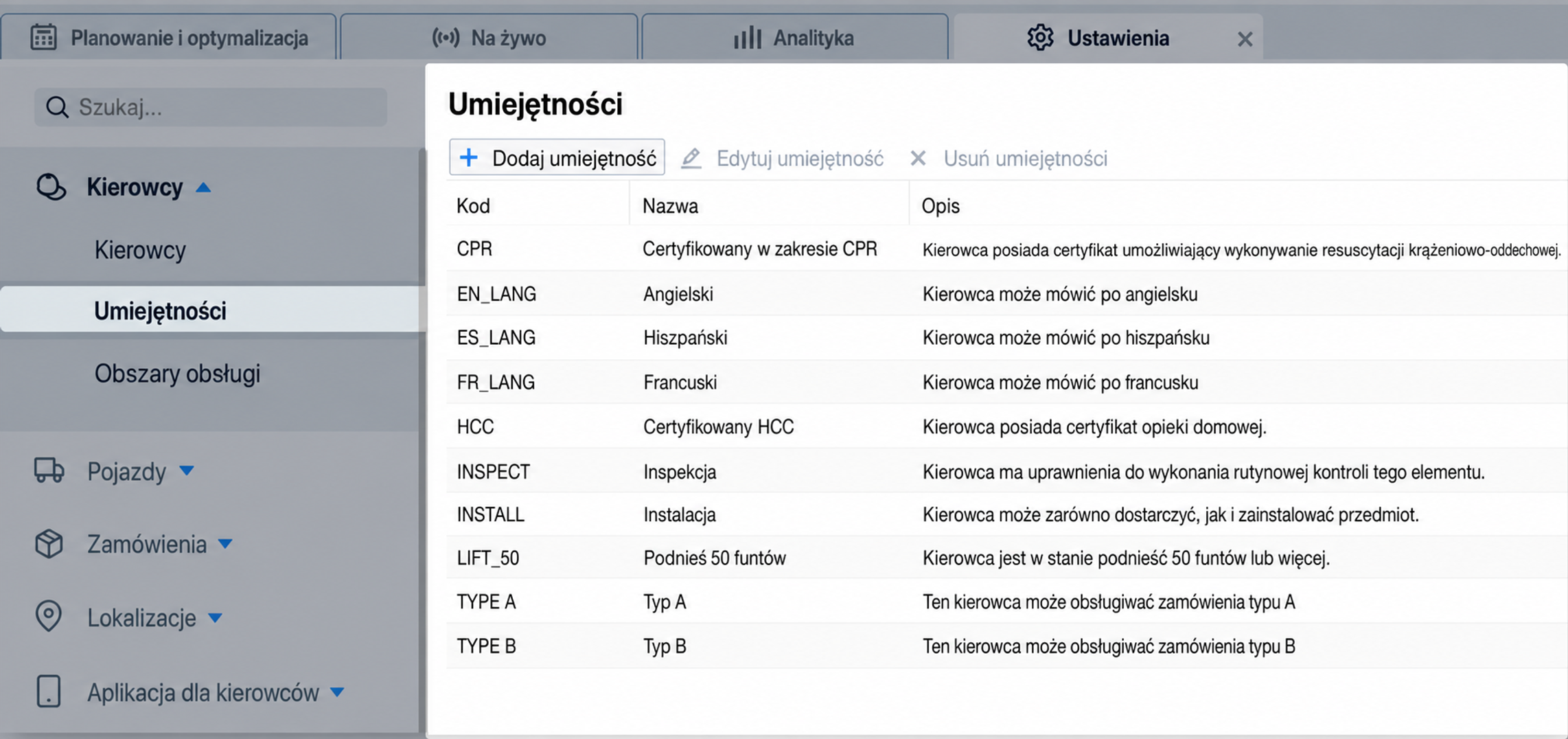Image resolution: width=1568 pixels, height=739 pixels.
Task: Click the live broadcast icon beside Na żywo
Action: (446, 37)
